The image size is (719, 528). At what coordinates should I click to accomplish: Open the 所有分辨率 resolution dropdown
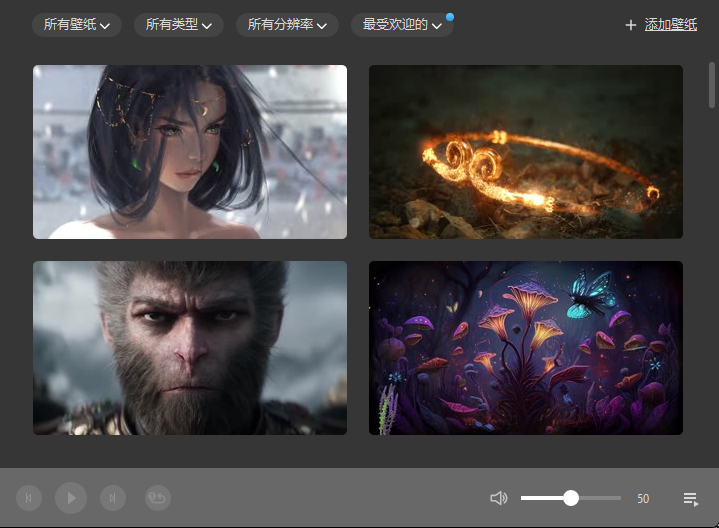tap(287, 25)
